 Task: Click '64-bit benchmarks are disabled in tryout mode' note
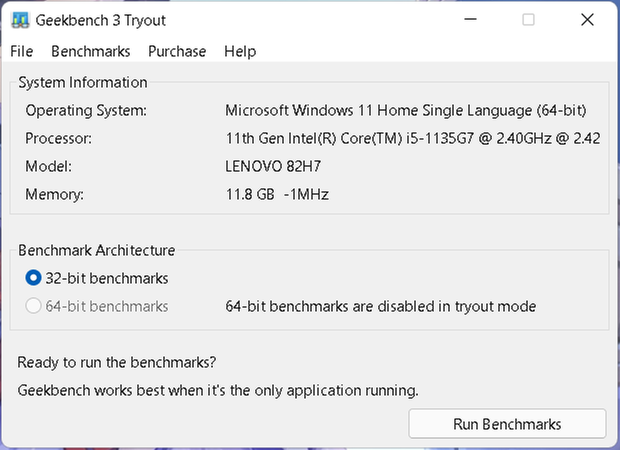[x=381, y=306]
